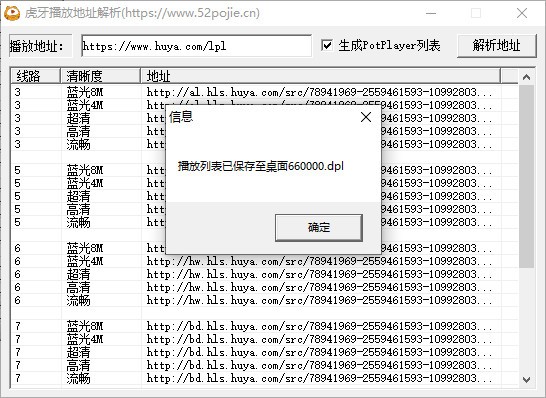
Task: Sort by the 线路 column header
Action: click(x=35, y=76)
